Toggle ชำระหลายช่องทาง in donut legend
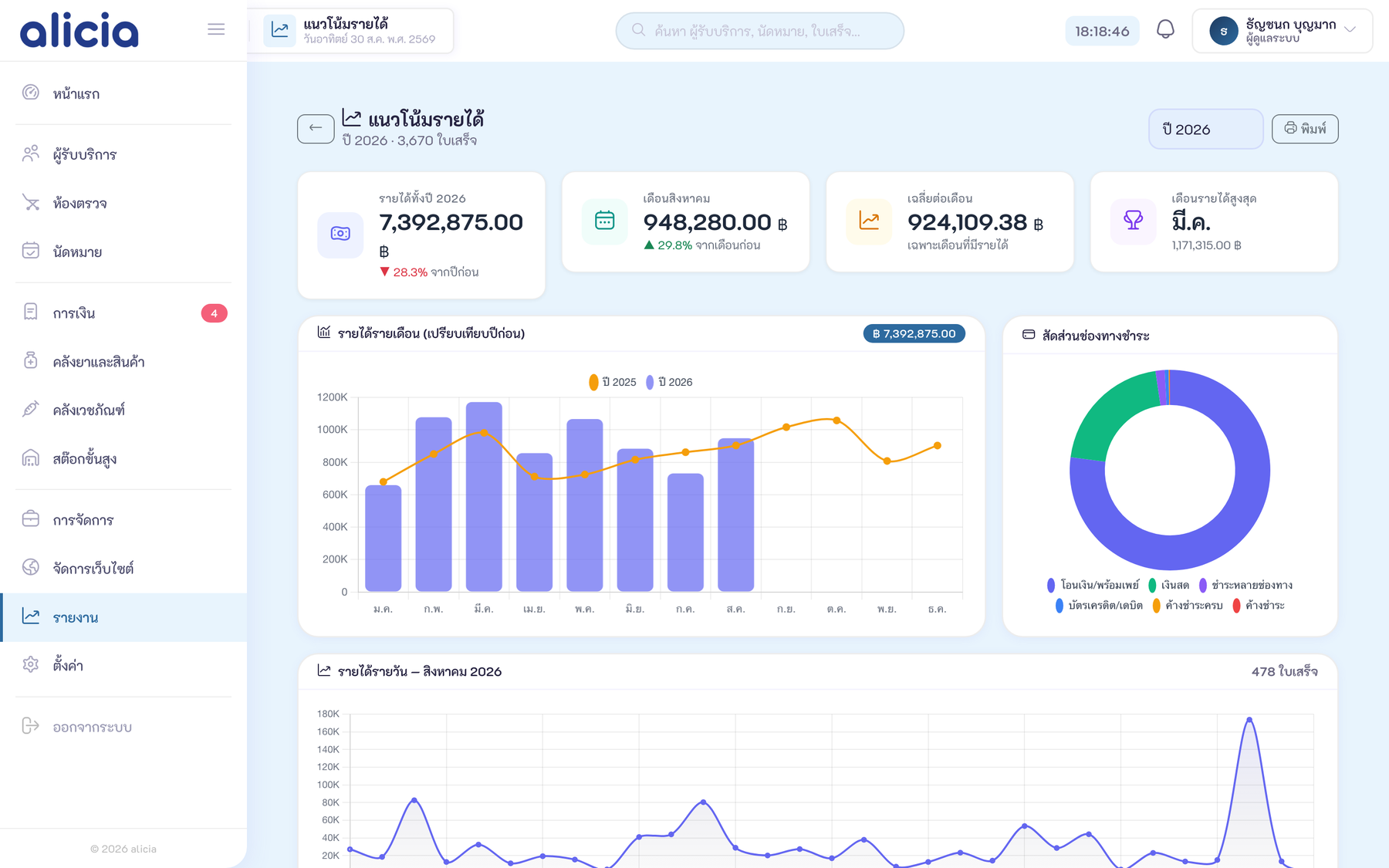 [x=1245, y=585]
